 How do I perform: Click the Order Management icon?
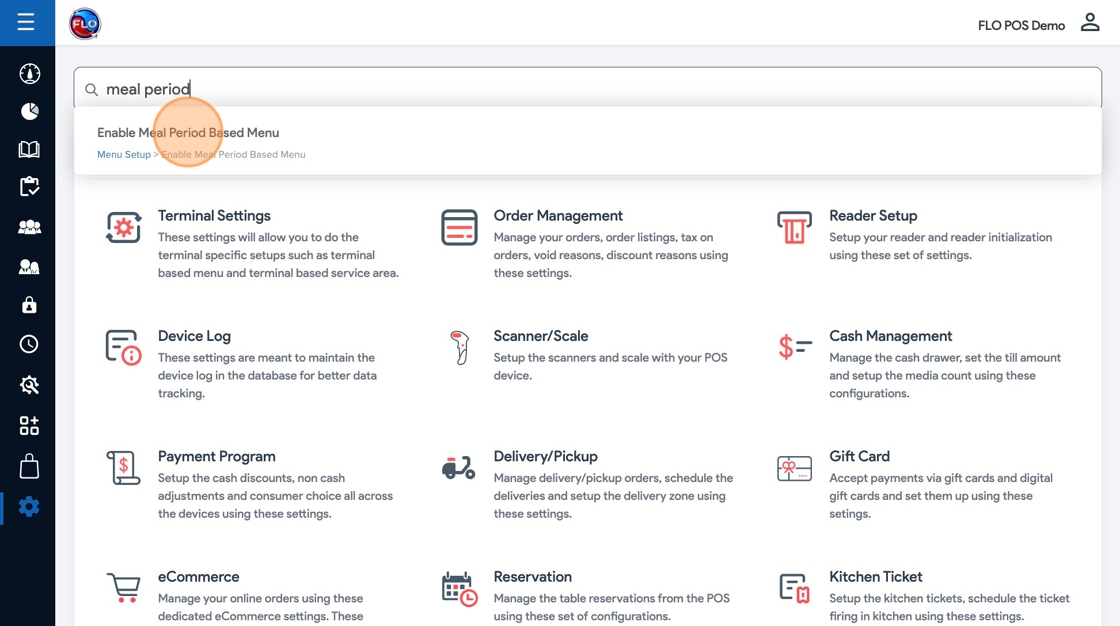[x=459, y=228]
